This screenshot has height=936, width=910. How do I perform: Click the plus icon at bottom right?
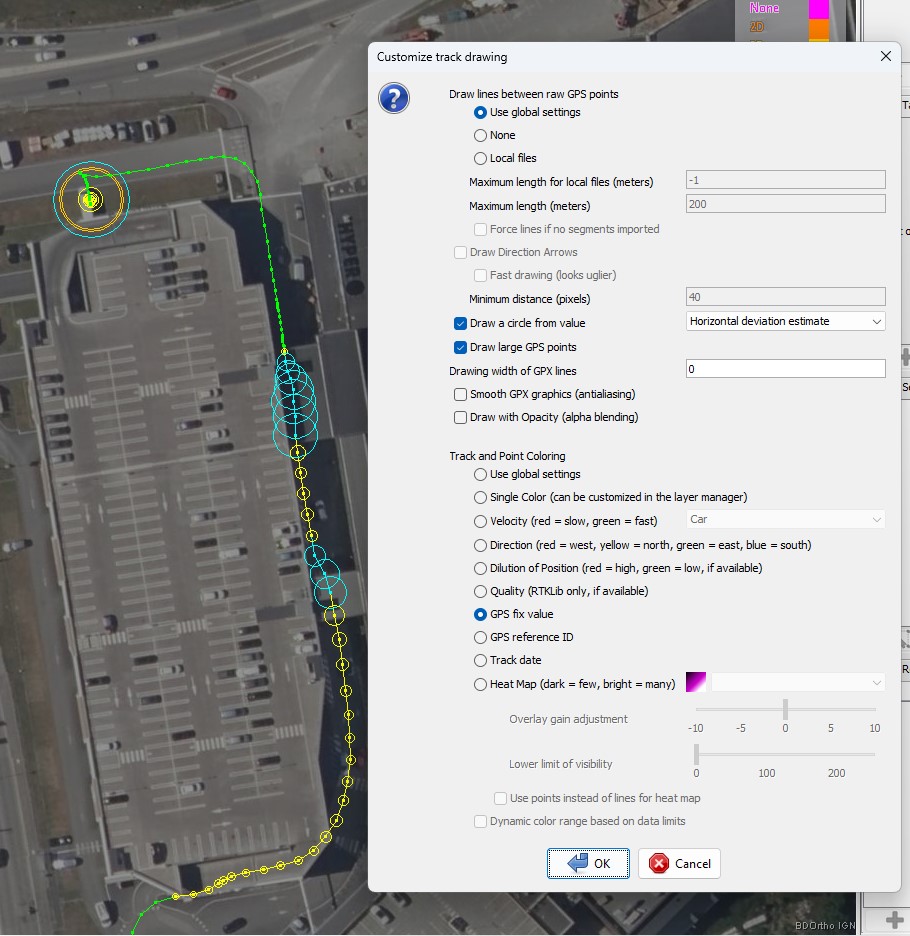tap(896, 919)
